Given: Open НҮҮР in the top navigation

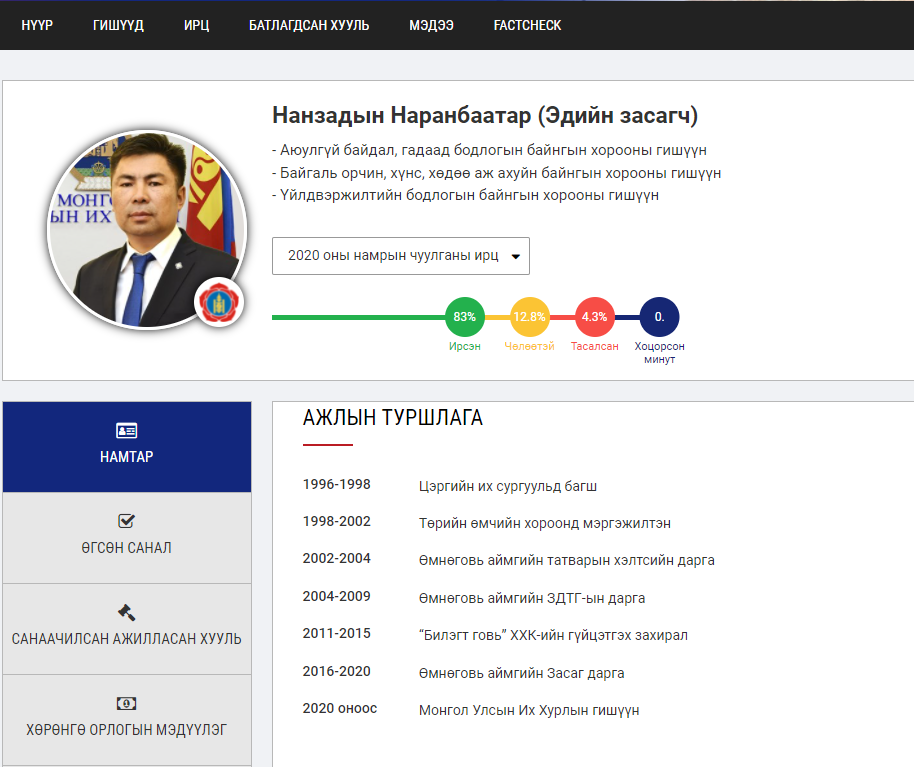Looking at the screenshot, I should [x=37, y=26].
